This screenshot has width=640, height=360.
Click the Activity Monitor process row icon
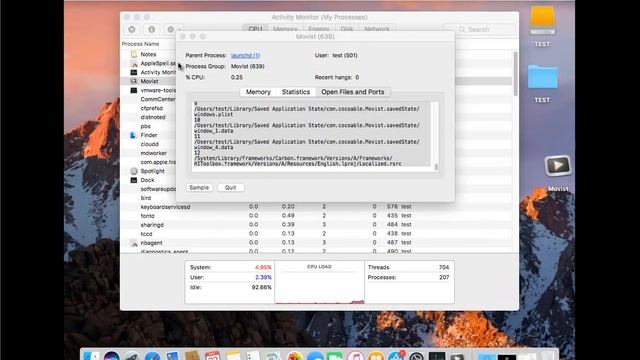point(134,72)
